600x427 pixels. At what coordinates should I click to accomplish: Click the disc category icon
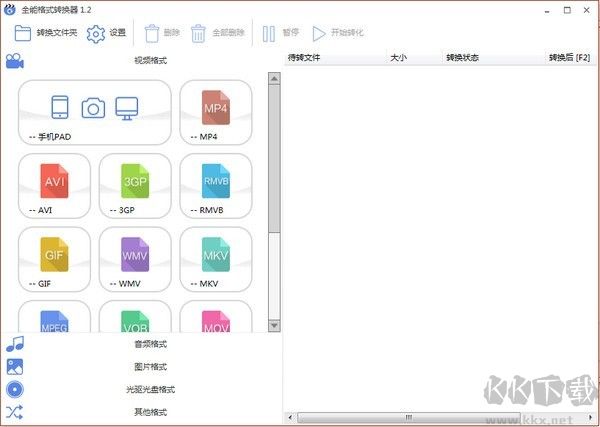coord(15,390)
